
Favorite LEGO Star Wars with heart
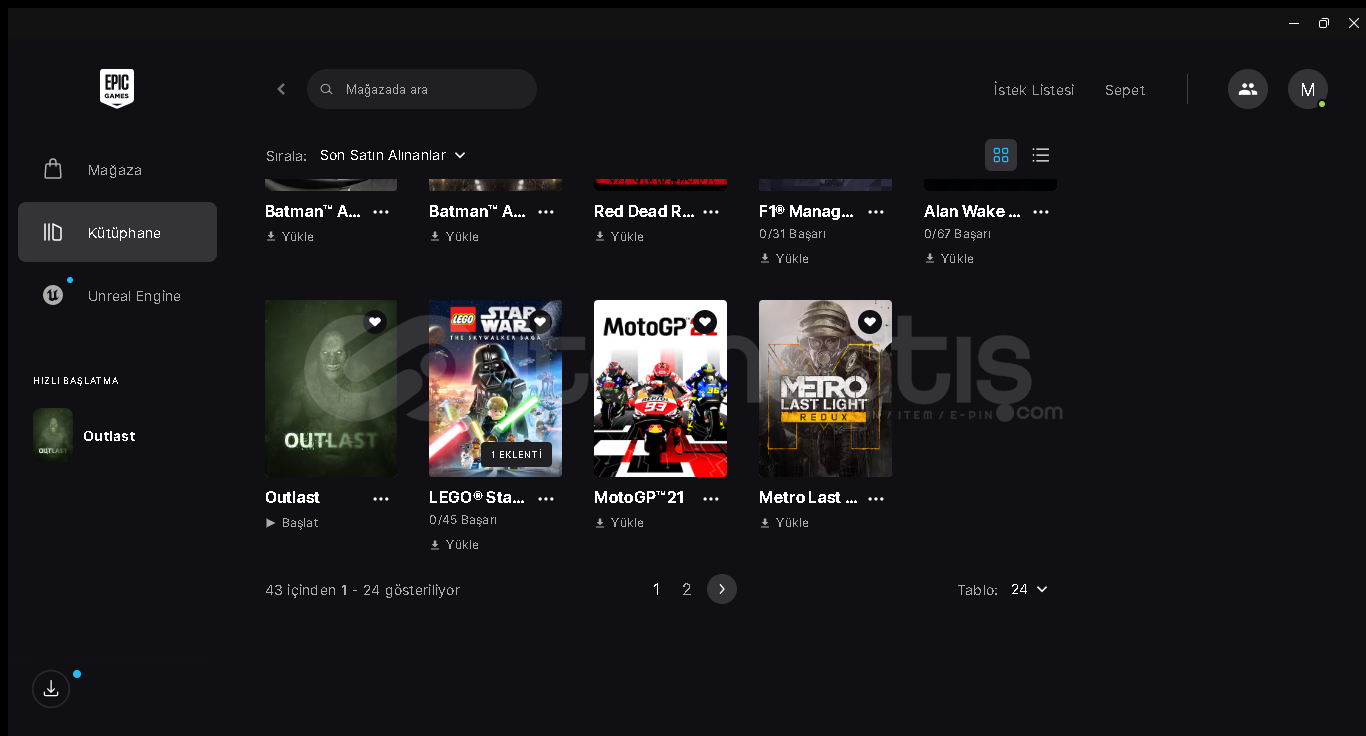[540, 322]
